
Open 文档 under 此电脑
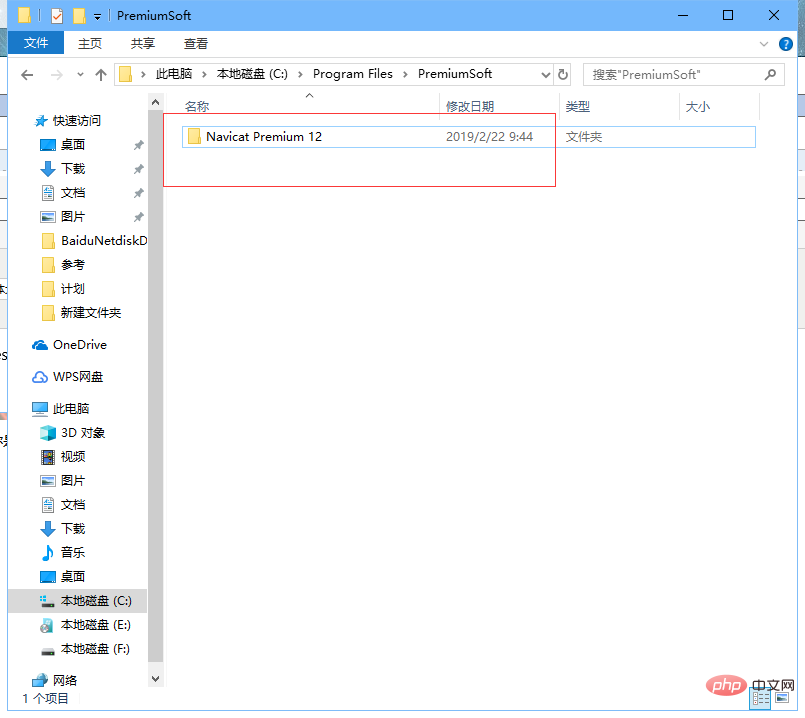pos(72,505)
